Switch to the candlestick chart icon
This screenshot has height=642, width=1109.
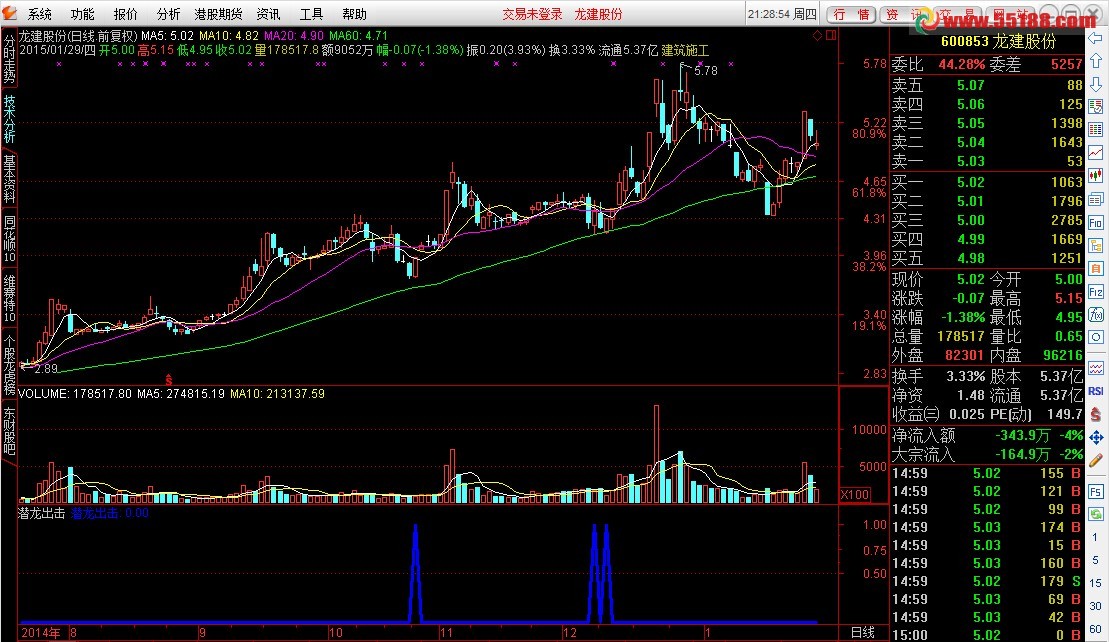[x=1096, y=176]
